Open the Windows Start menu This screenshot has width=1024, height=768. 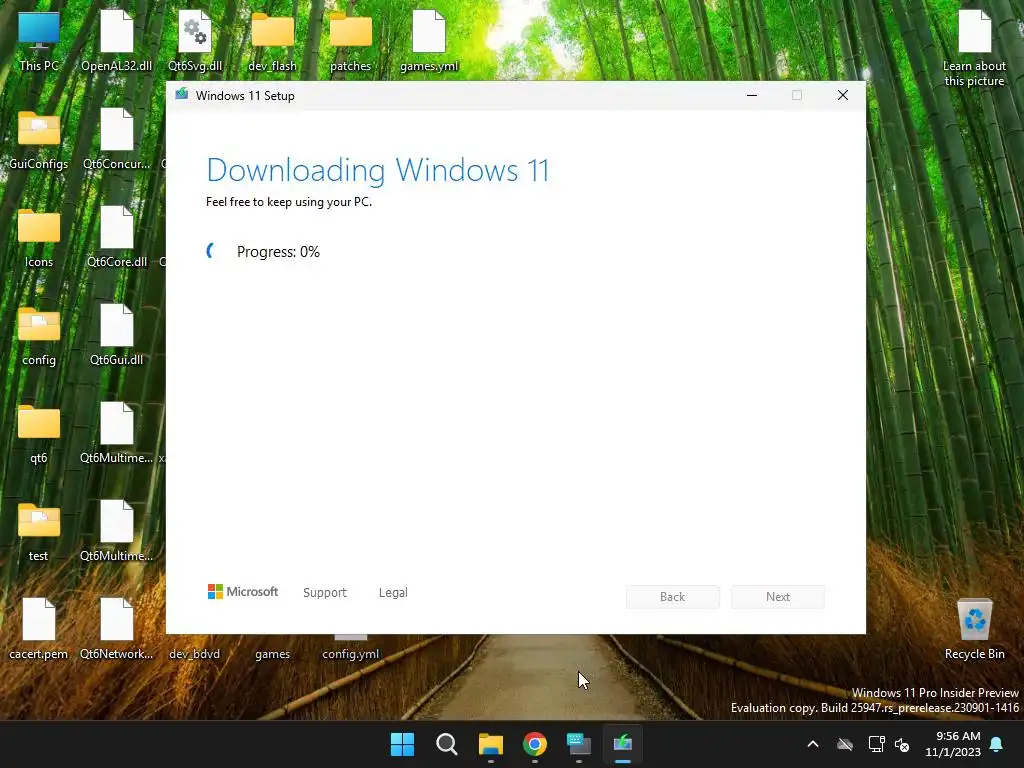coord(402,744)
